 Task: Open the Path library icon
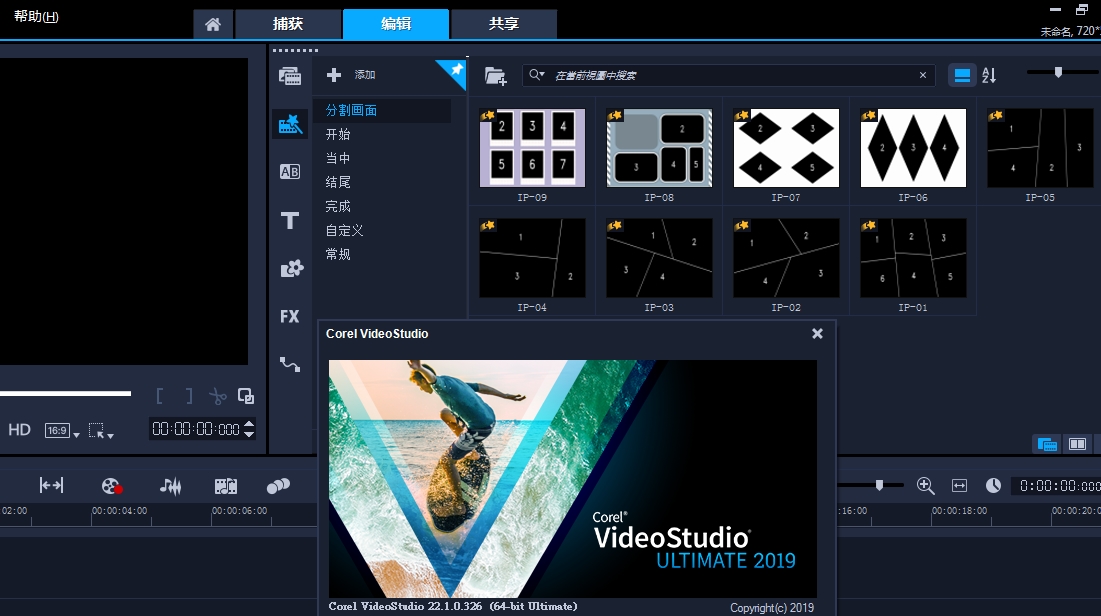pyautogui.click(x=290, y=365)
